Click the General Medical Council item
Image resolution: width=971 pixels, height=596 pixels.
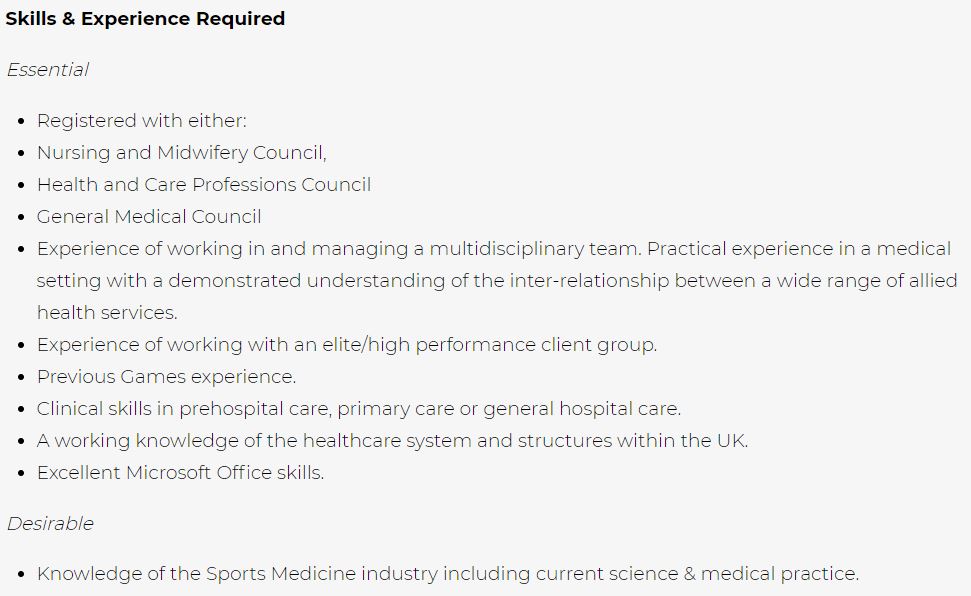point(149,217)
